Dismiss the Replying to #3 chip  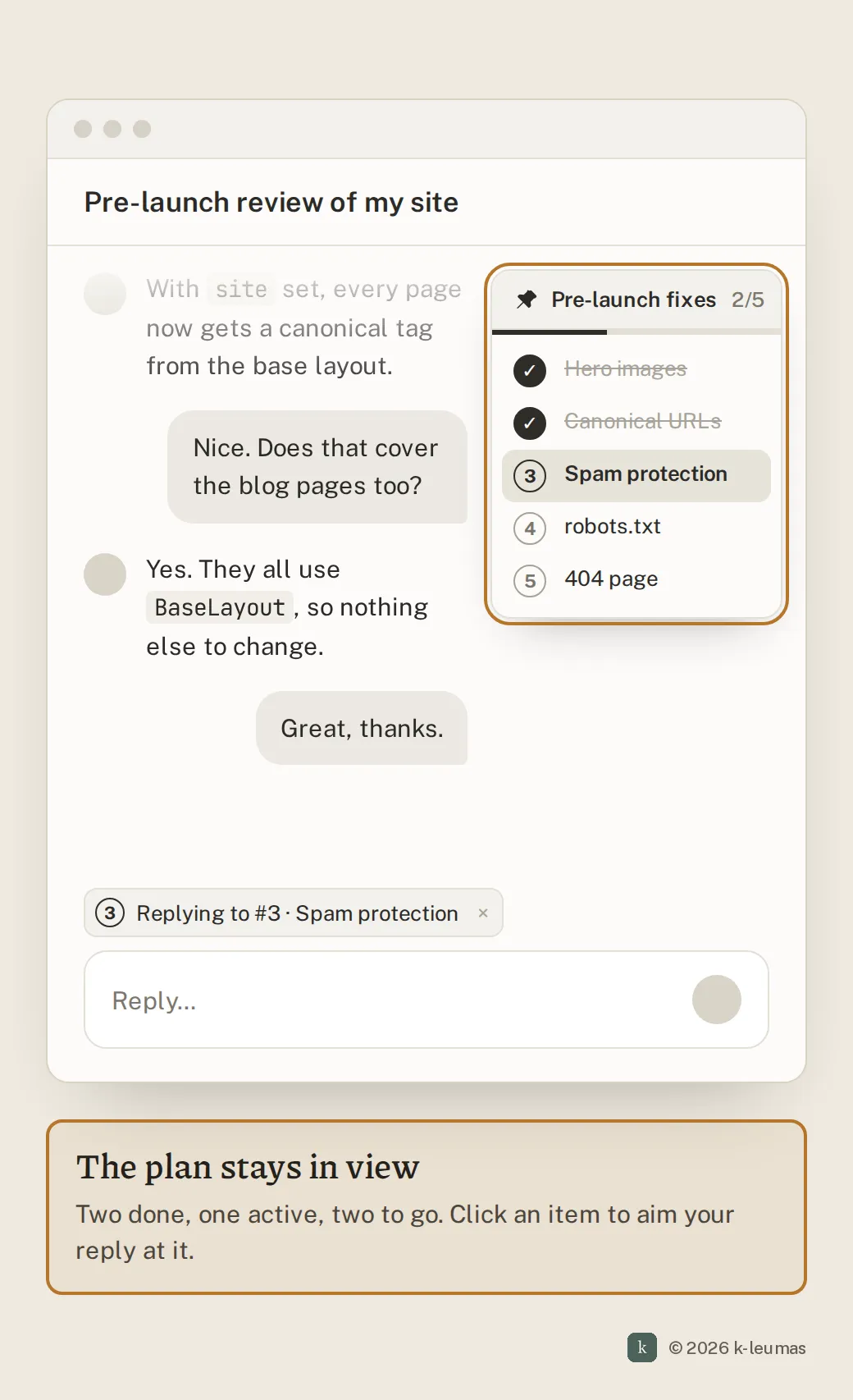click(x=483, y=913)
